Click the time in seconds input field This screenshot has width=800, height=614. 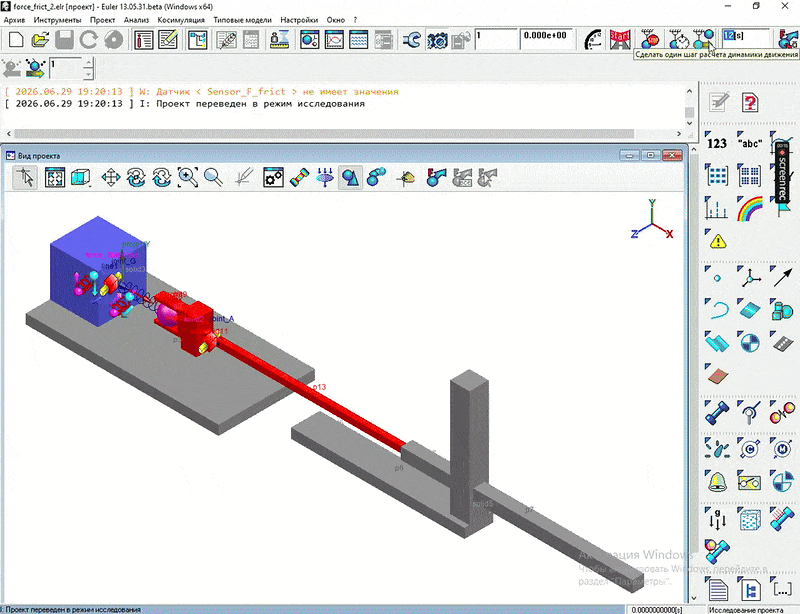[745, 39]
